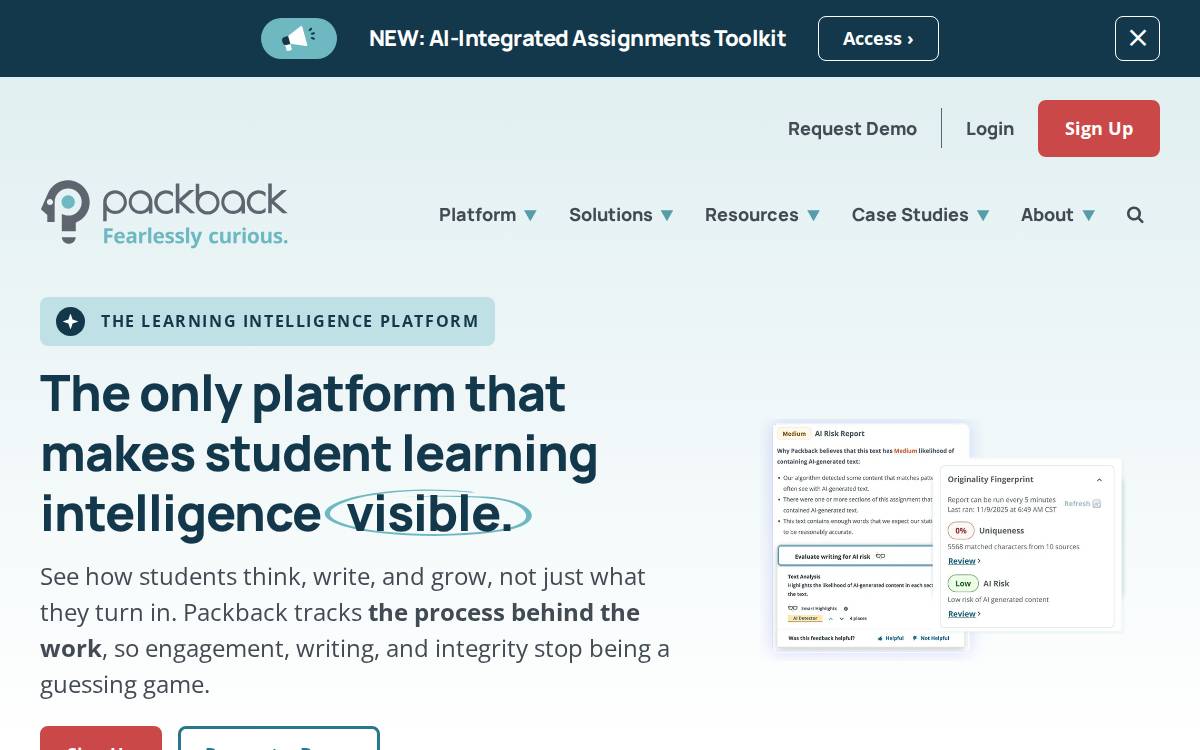Click the Packback logo

165,213
